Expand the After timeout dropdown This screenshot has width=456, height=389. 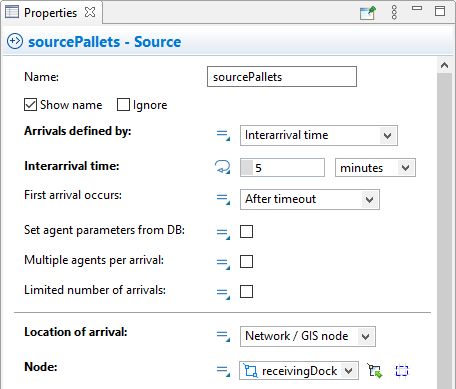pos(310,199)
